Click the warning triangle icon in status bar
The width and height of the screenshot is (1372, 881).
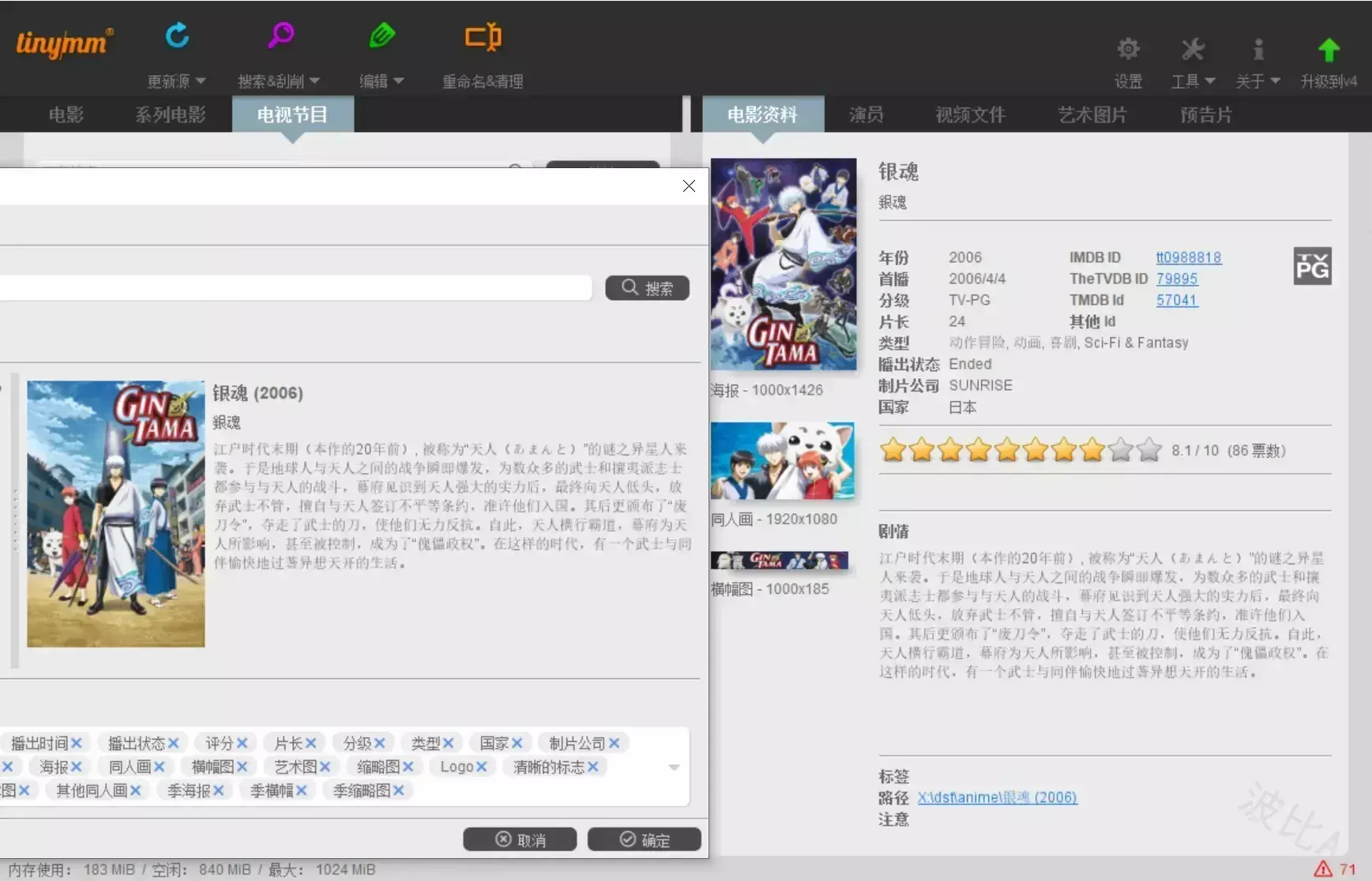[x=1323, y=869]
